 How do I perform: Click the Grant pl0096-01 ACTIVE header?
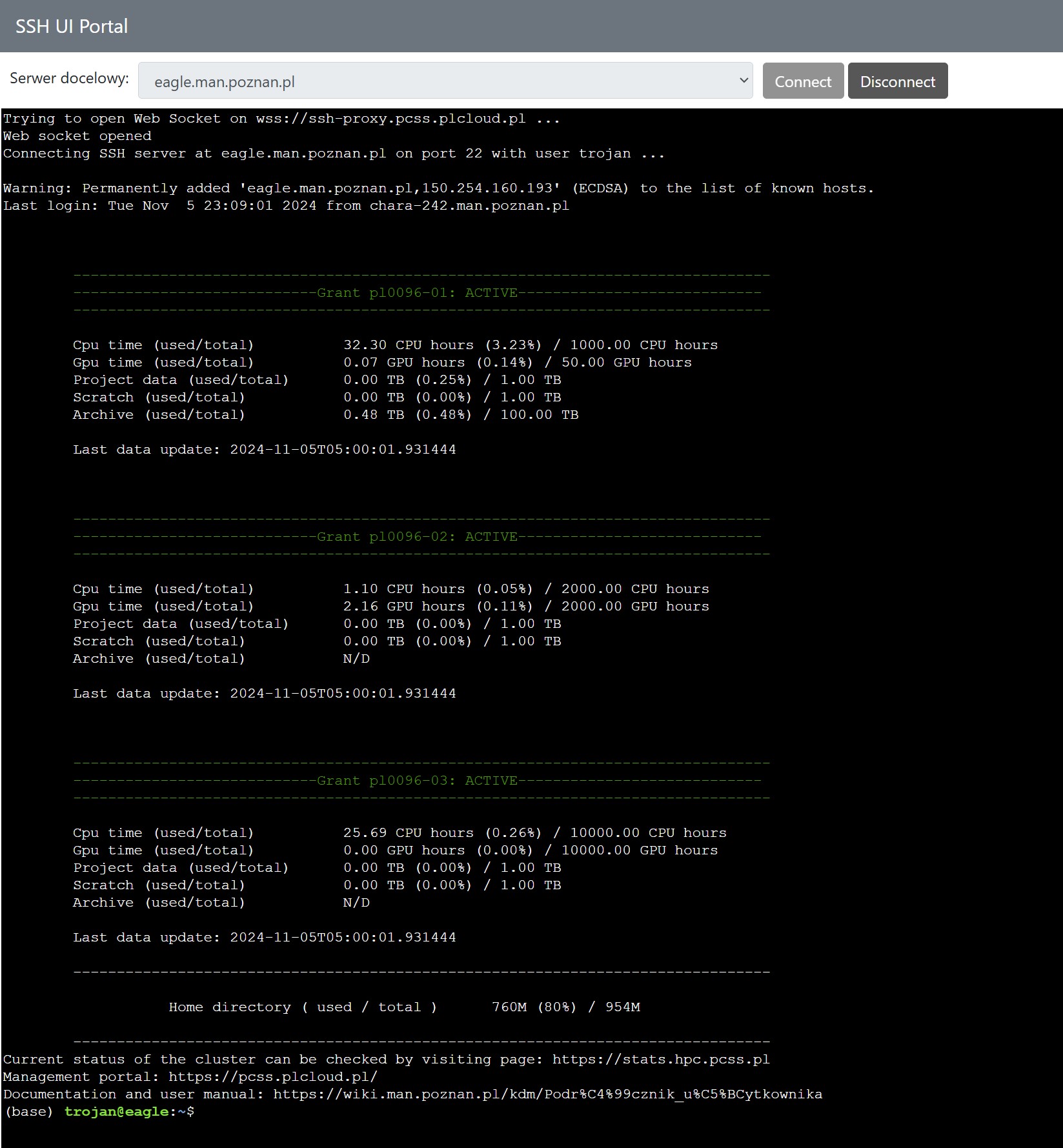coord(417,293)
